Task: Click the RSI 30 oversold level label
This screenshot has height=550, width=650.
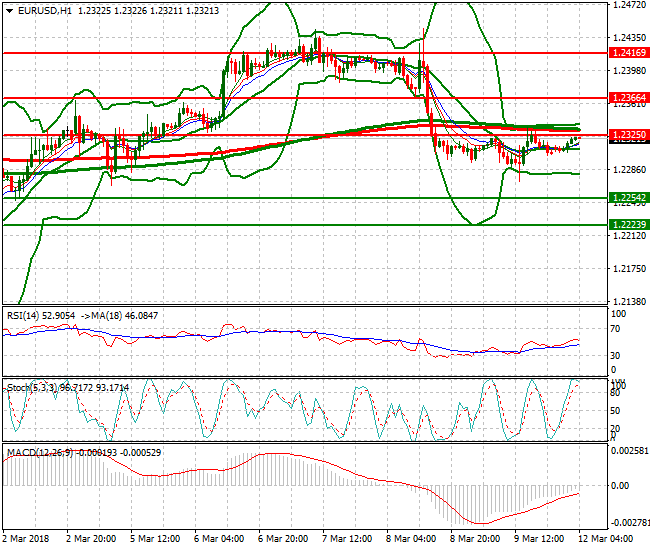Action: pos(616,356)
